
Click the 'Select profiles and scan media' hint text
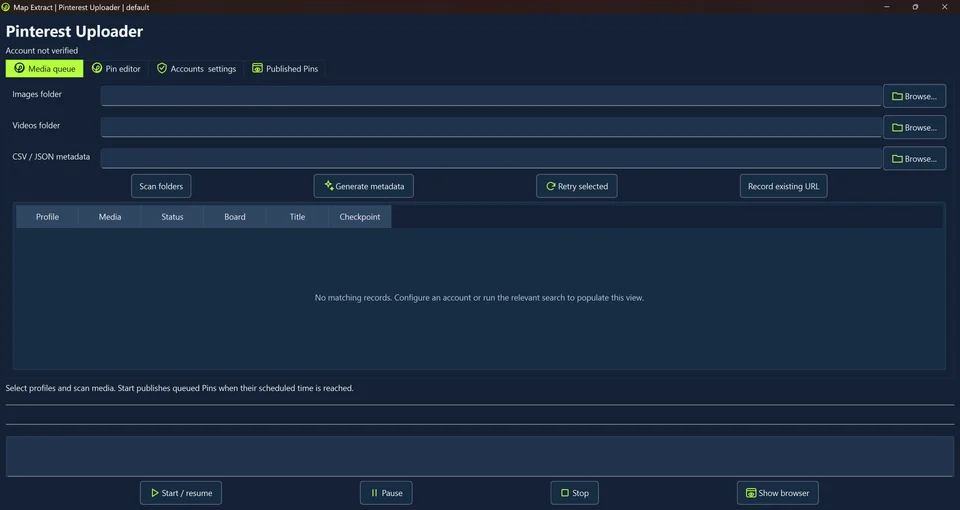(179, 388)
